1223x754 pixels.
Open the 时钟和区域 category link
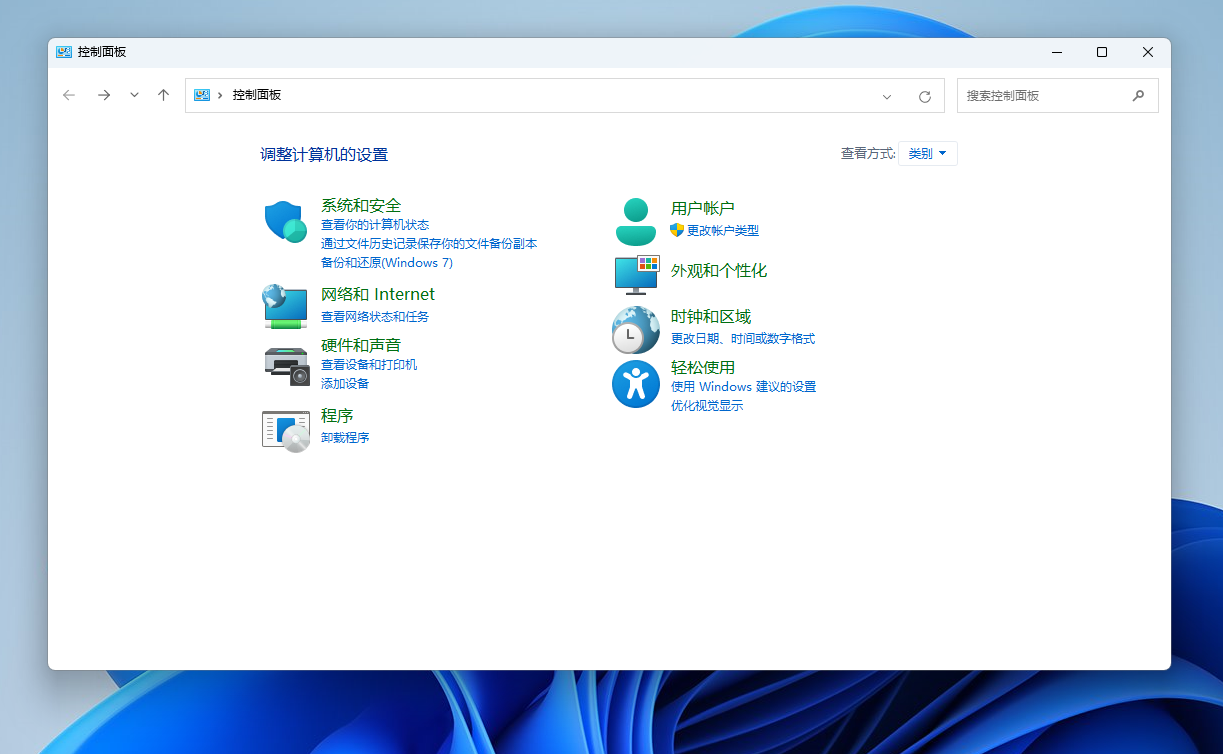(711, 317)
